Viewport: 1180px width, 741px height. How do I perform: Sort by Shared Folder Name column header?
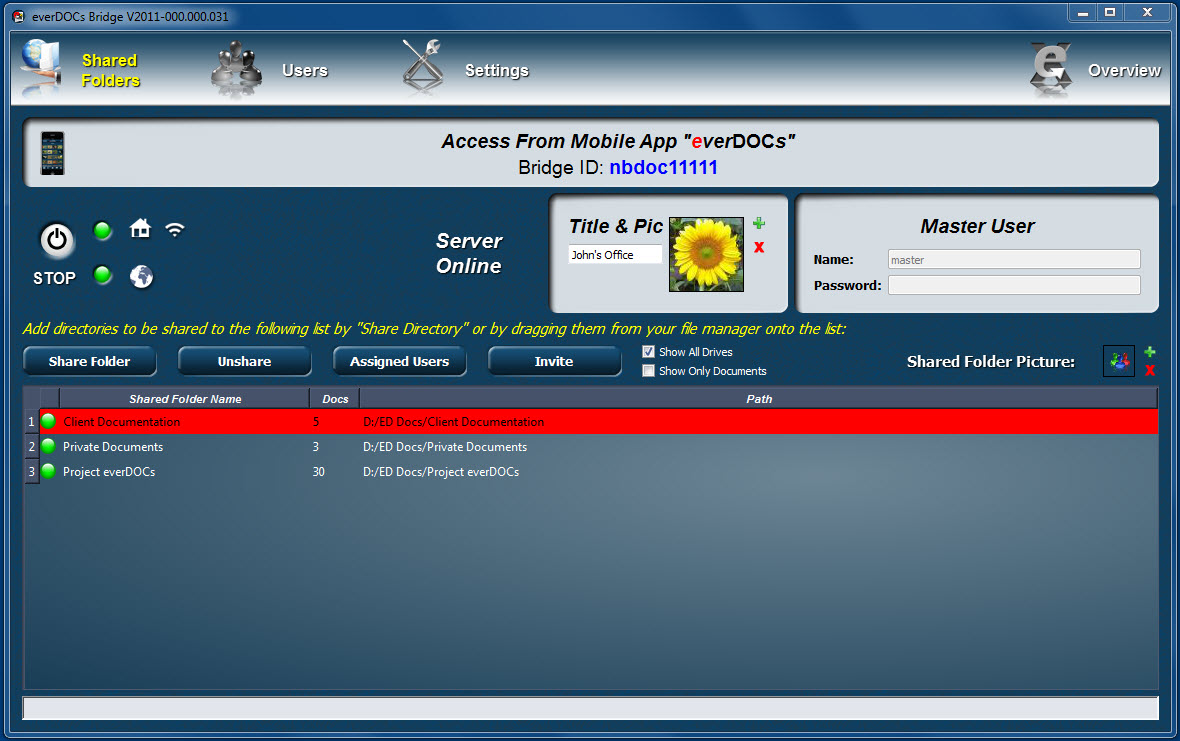coord(184,399)
